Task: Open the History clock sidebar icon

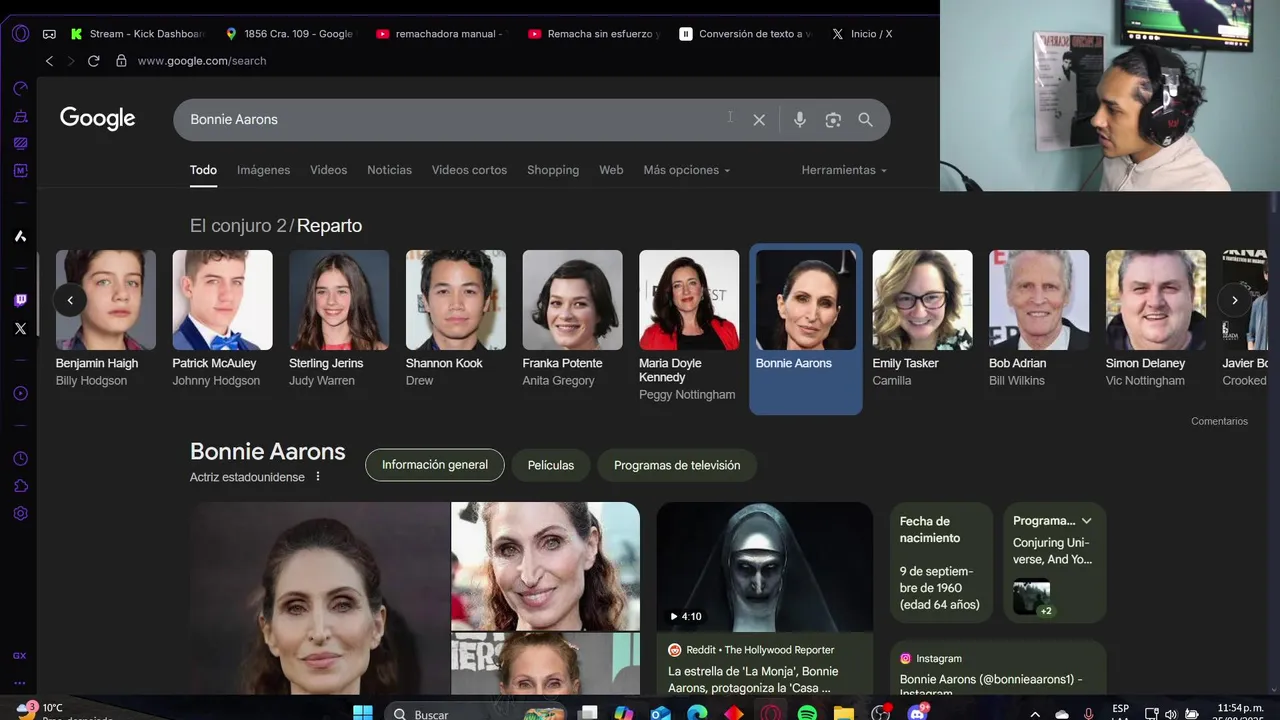Action: [x=20, y=459]
